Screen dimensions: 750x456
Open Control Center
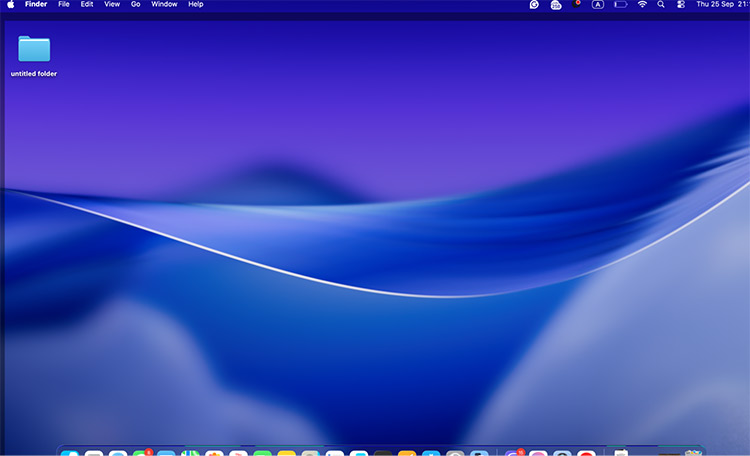click(681, 5)
